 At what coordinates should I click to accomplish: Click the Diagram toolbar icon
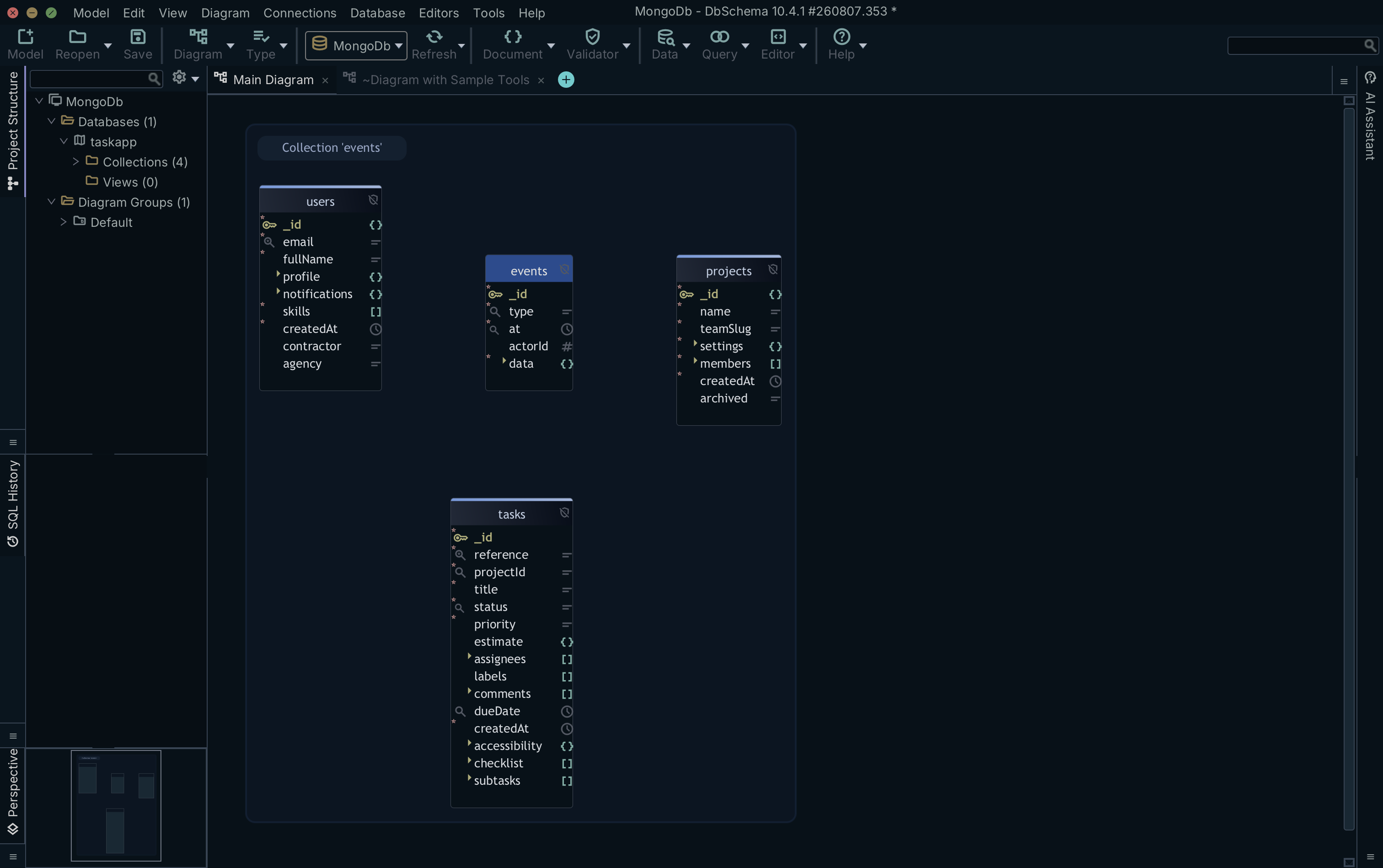point(198,37)
